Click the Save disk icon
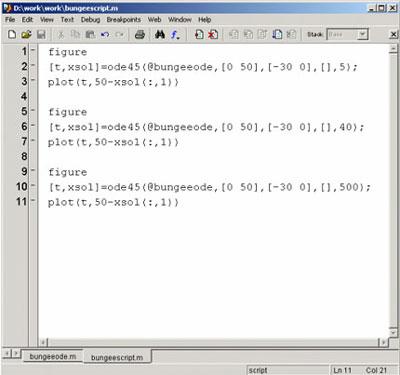Screen dimensions: 400x375 (x=41, y=34)
